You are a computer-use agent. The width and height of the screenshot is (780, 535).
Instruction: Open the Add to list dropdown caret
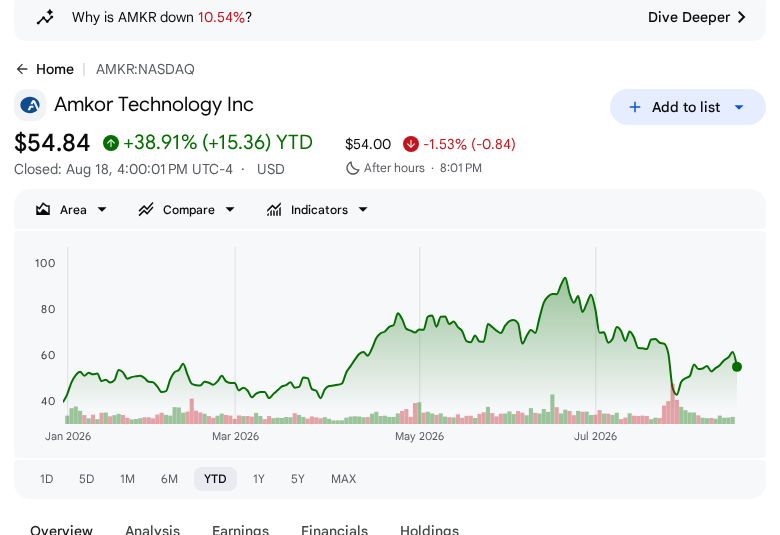point(739,107)
